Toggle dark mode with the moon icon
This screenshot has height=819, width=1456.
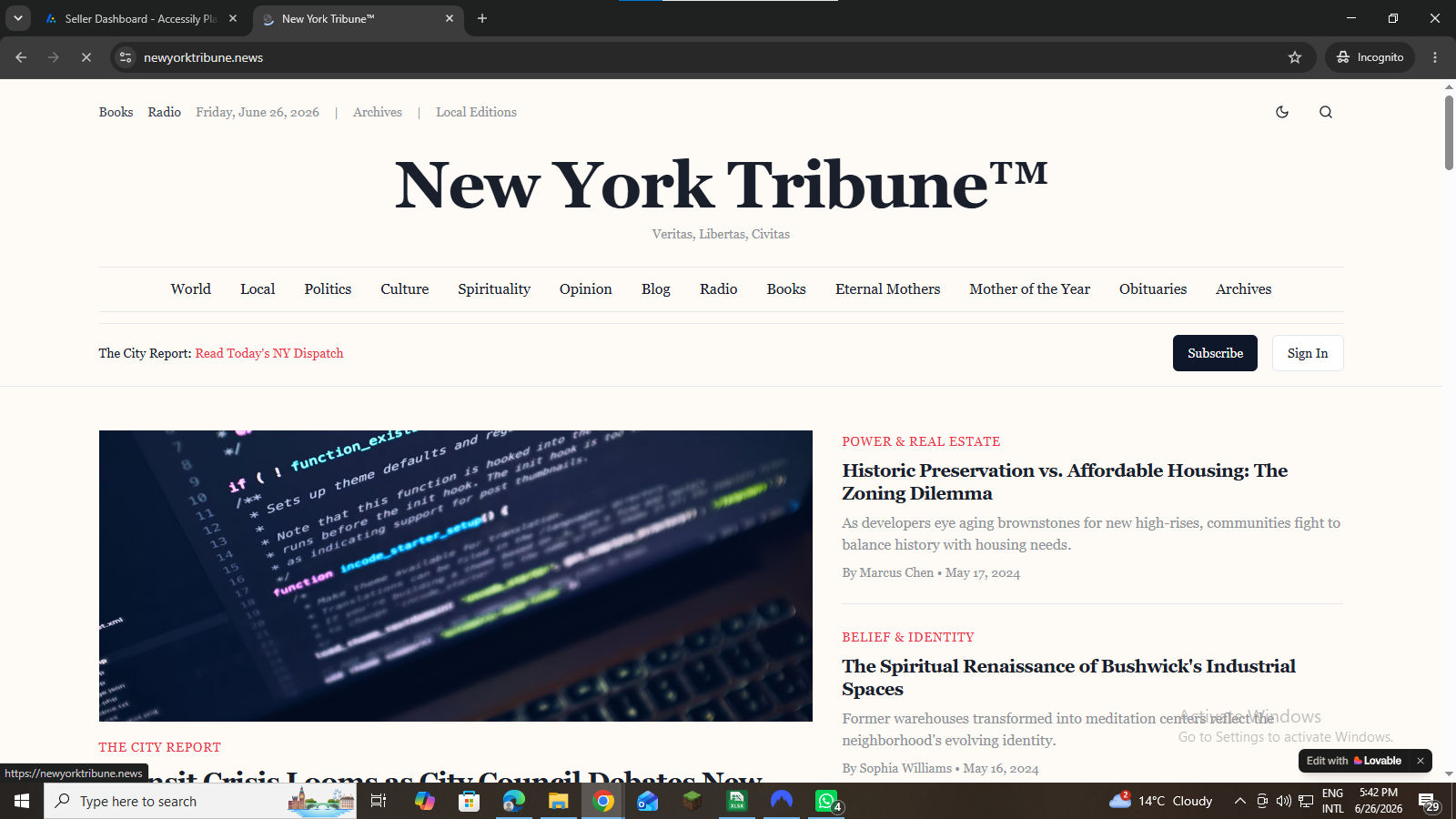(1282, 112)
